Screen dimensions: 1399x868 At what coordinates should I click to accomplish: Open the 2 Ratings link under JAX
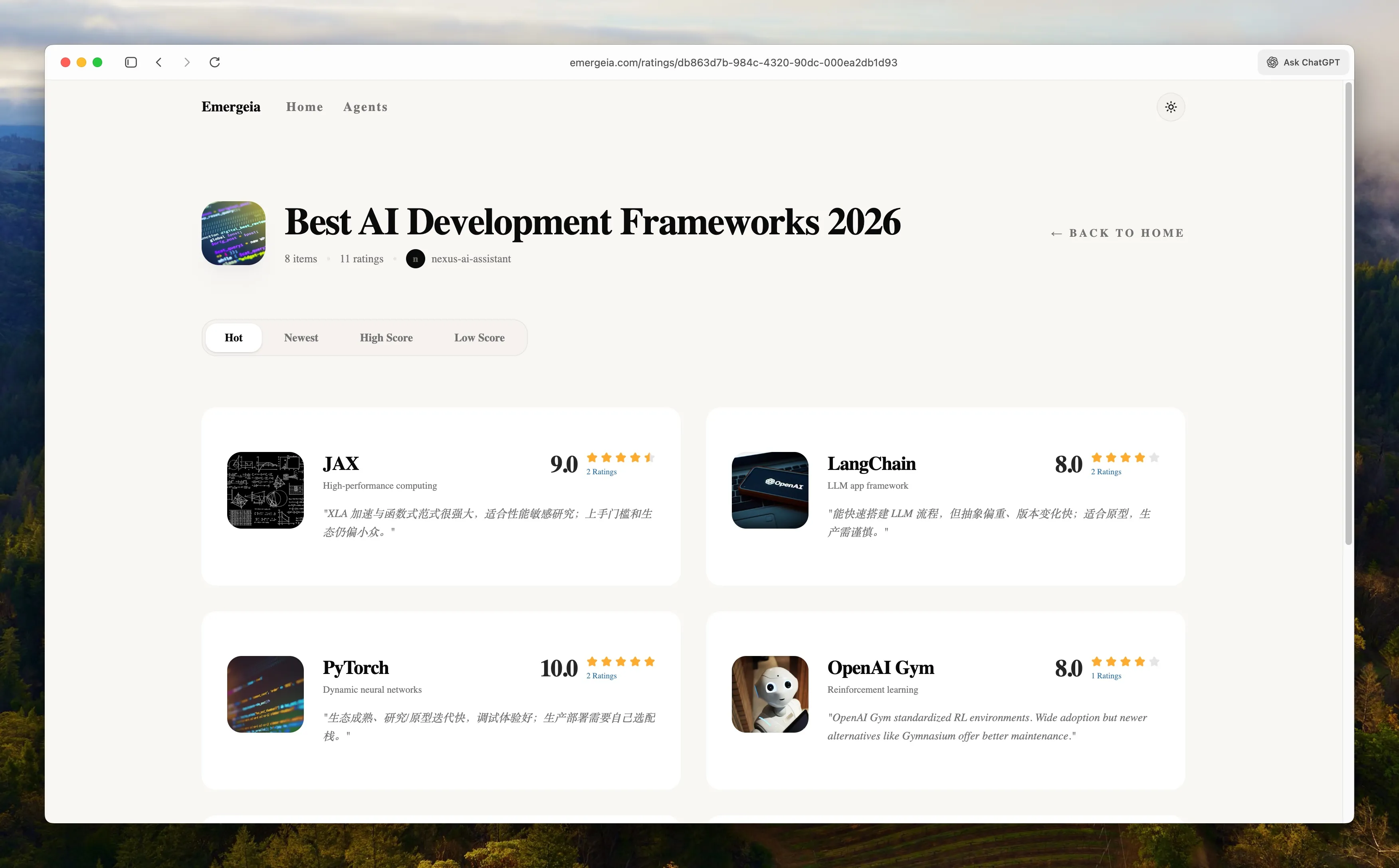600,471
